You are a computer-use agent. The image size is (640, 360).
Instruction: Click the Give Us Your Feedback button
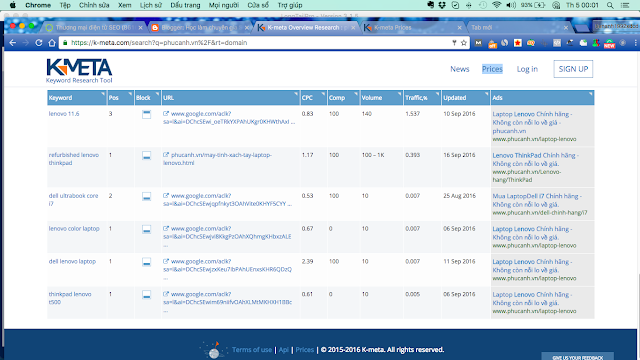(578, 357)
